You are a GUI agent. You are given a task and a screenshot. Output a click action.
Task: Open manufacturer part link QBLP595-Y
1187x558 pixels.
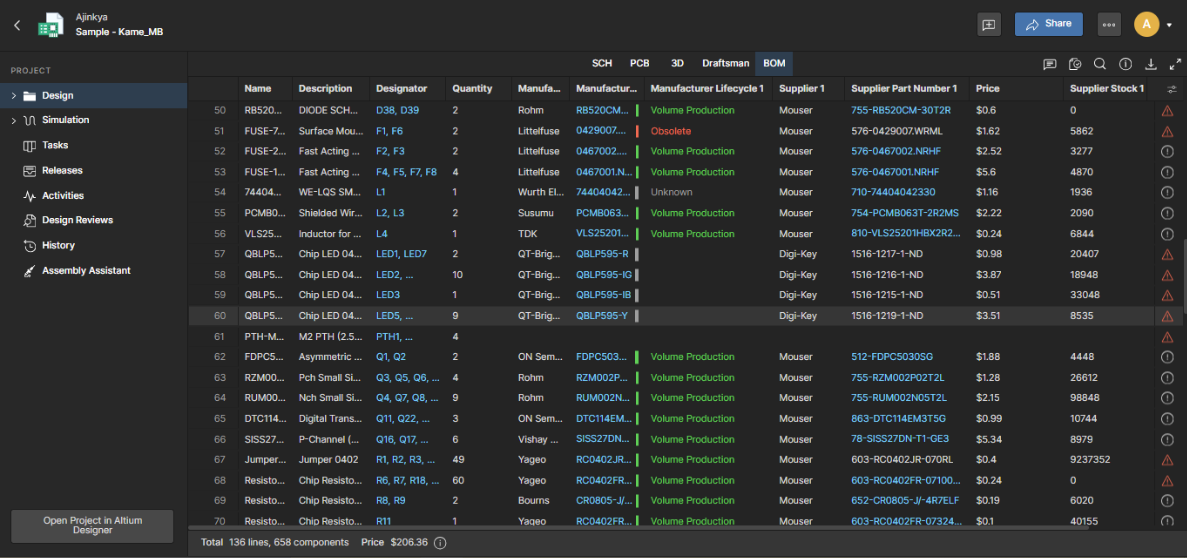602,316
